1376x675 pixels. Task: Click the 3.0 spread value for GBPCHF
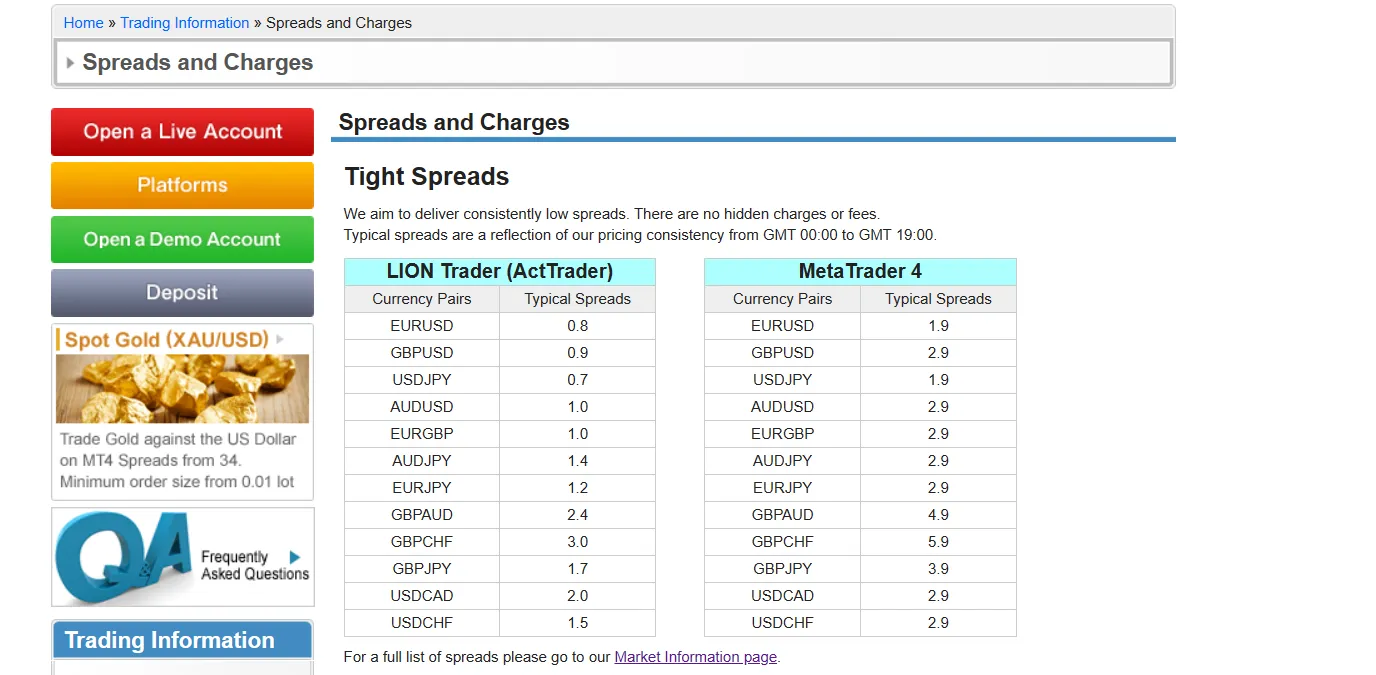(577, 542)
